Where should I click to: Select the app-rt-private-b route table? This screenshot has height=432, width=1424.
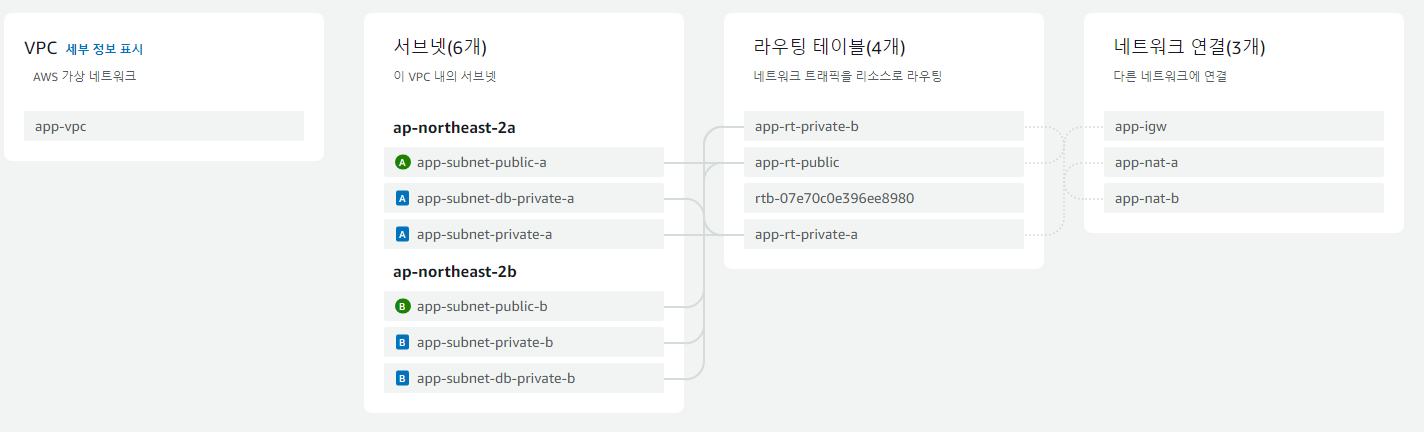tap(806, 126)
